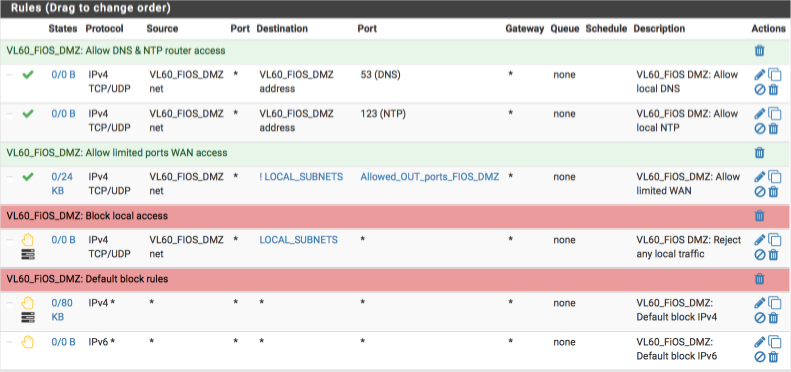Delete the Allow DNS & NTP separator
This screenshot has width=791, height=372.
759,50
